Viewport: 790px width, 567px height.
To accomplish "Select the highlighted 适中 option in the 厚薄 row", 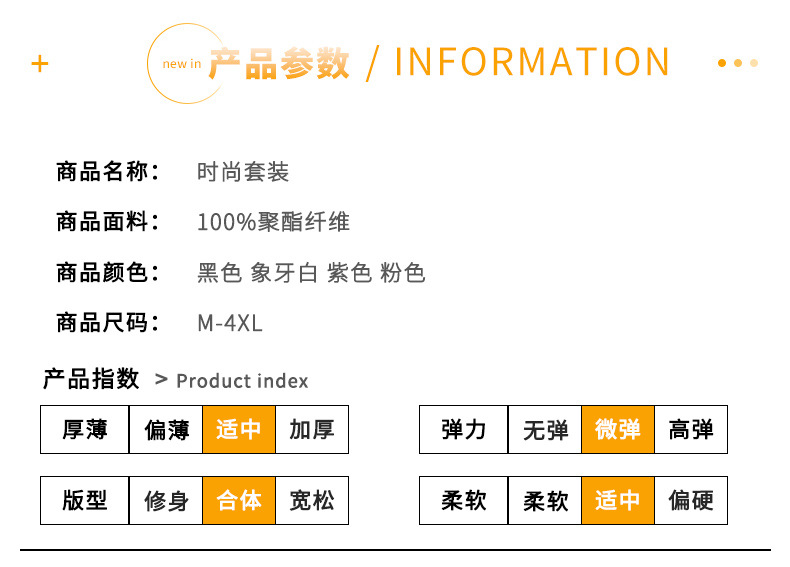I will coord(239,430).
